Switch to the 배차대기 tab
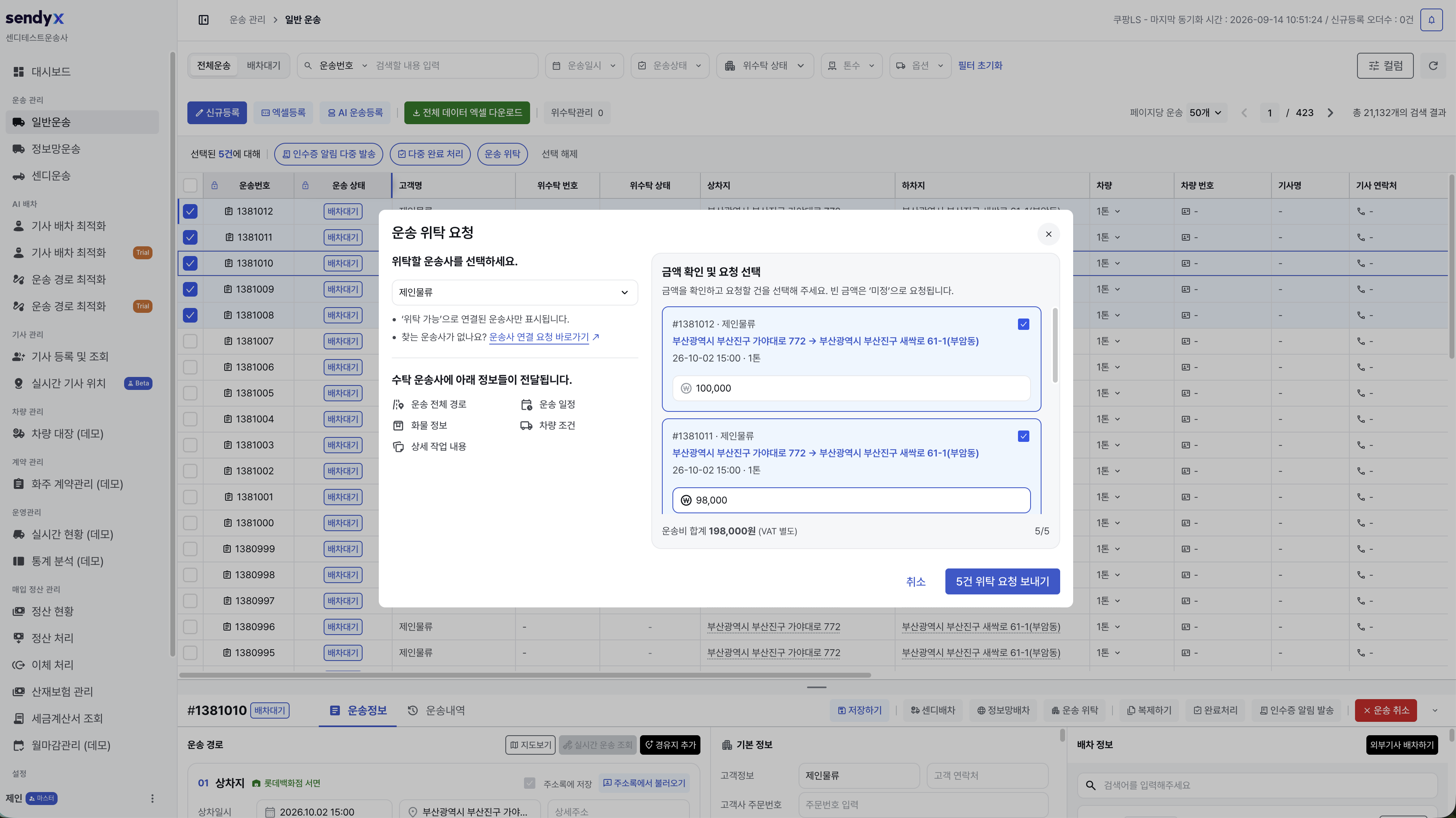Screen dimensions: 1456x818 point(263,66)
